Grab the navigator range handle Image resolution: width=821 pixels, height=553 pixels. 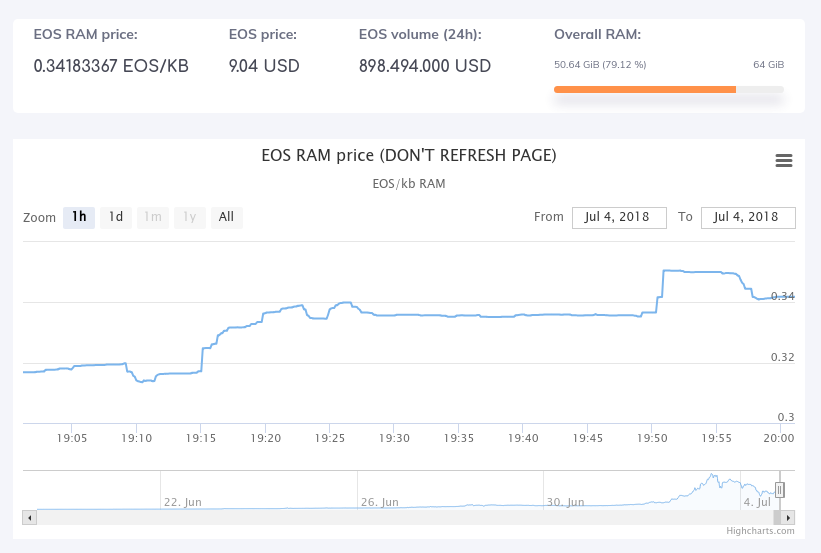[x=780, y=490]
